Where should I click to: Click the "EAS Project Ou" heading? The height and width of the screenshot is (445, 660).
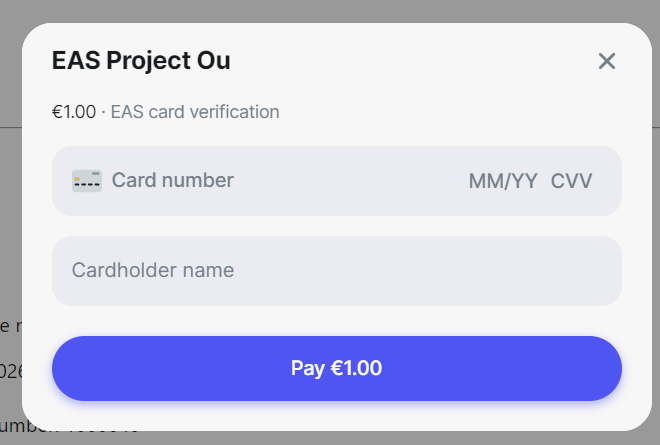coord(141,61)
